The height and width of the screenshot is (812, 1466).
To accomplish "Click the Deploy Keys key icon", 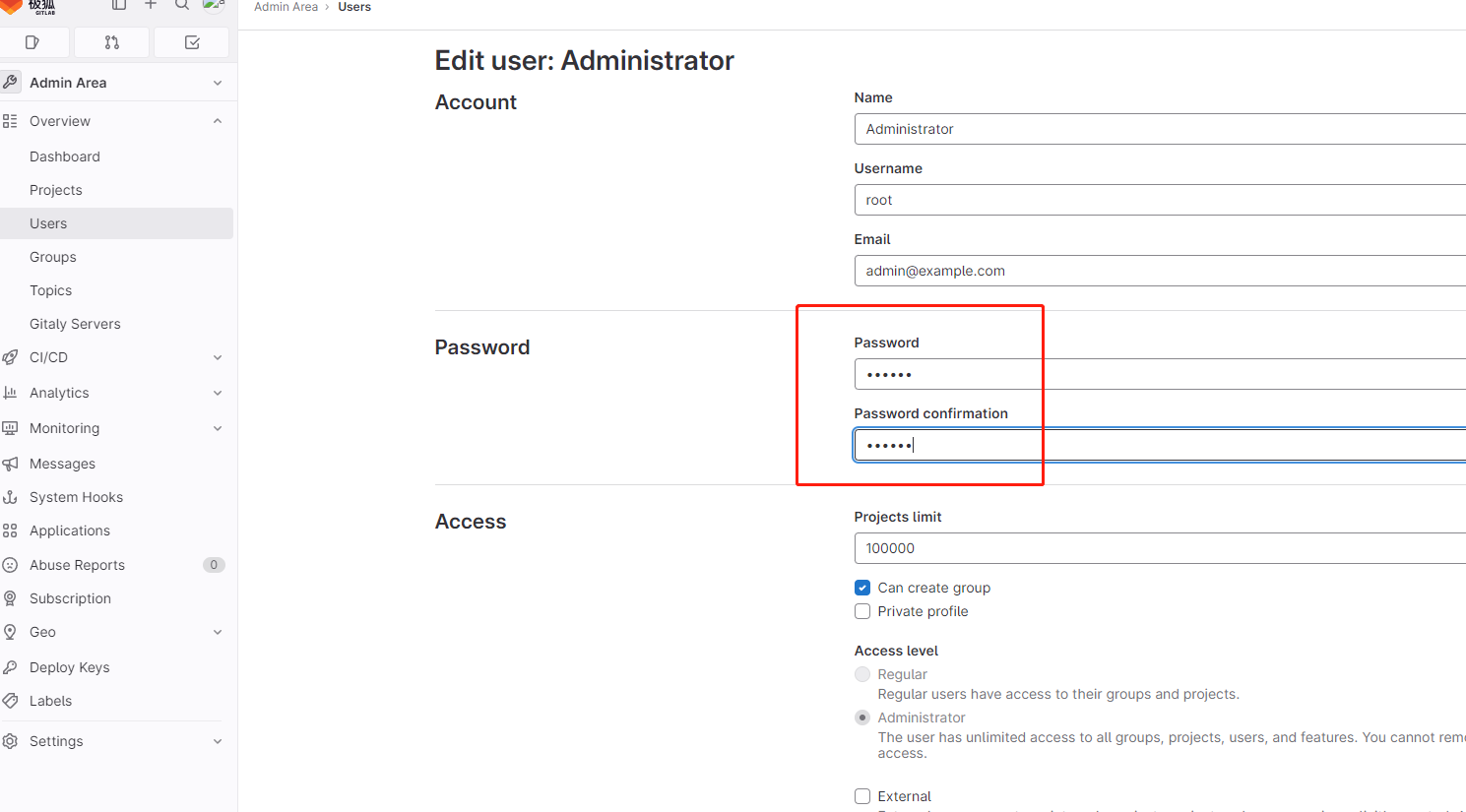I will [10, 667].
